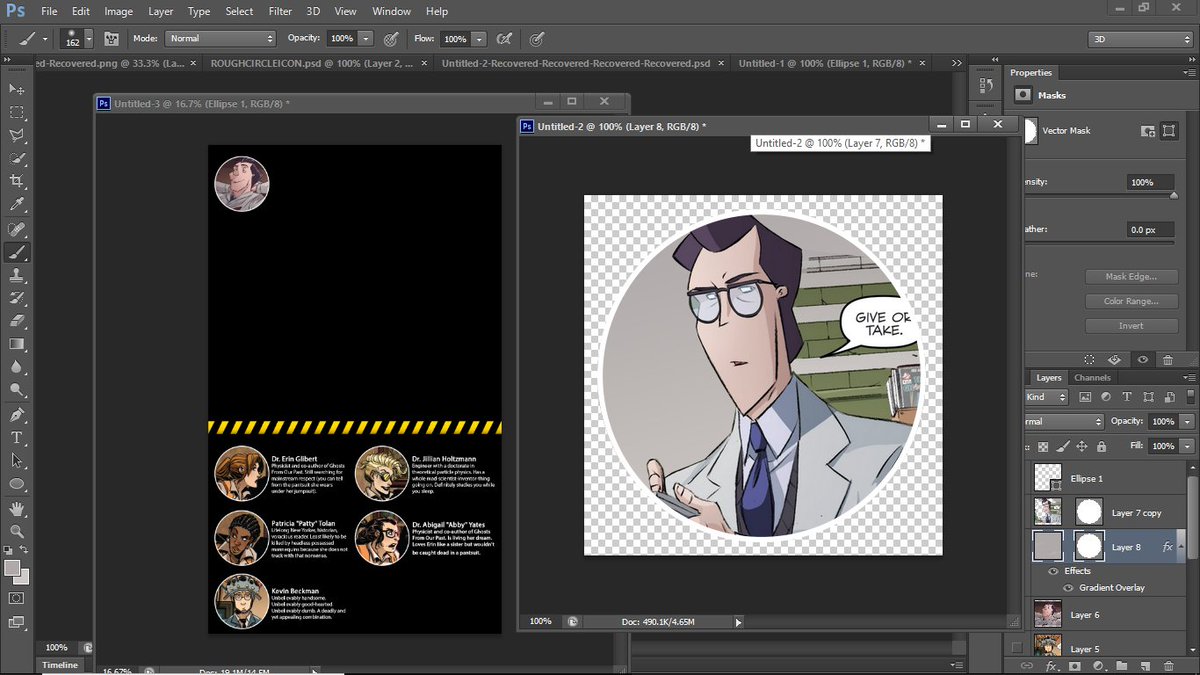Open the Brush Preset picker arrow
The width and height of the screenshot is (1200, 675).
(90, 38)
